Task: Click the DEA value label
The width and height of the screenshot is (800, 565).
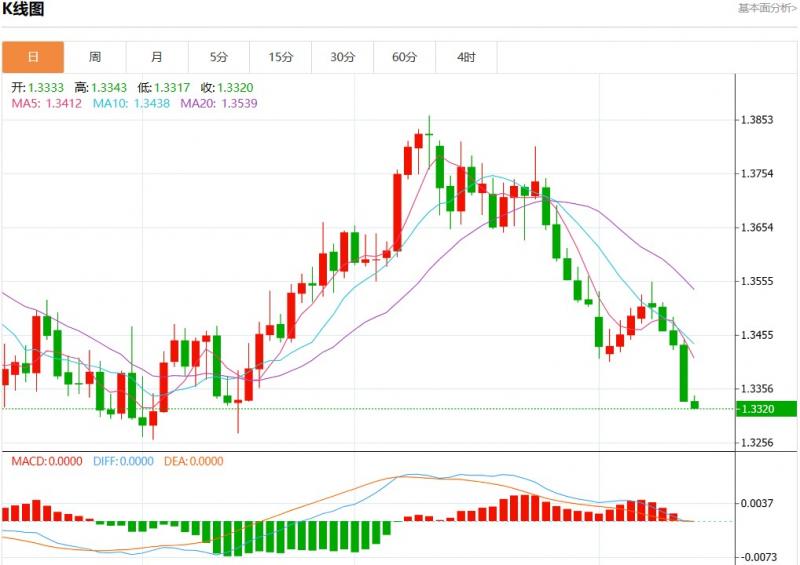Action: [194, 461]
